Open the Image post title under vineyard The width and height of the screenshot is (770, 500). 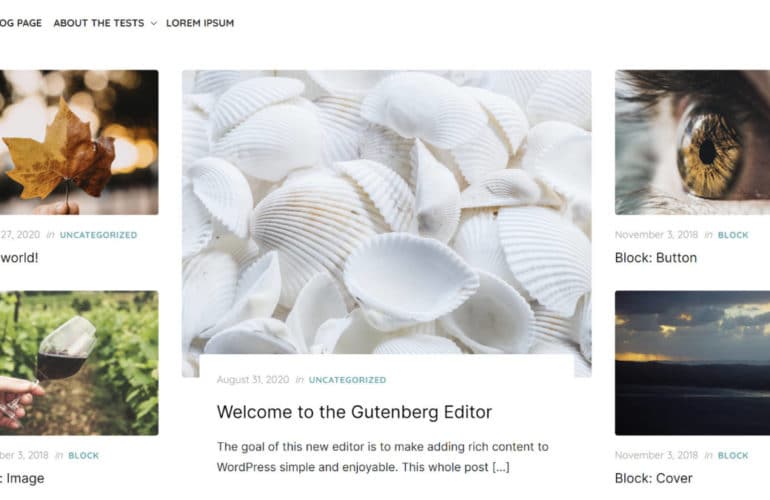click(x=23, y=478)
